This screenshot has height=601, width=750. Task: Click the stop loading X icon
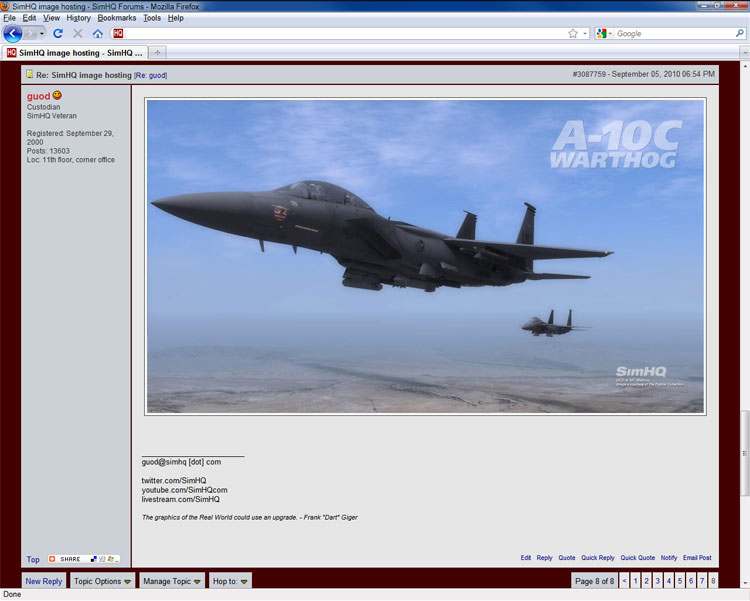pos(77,33)
